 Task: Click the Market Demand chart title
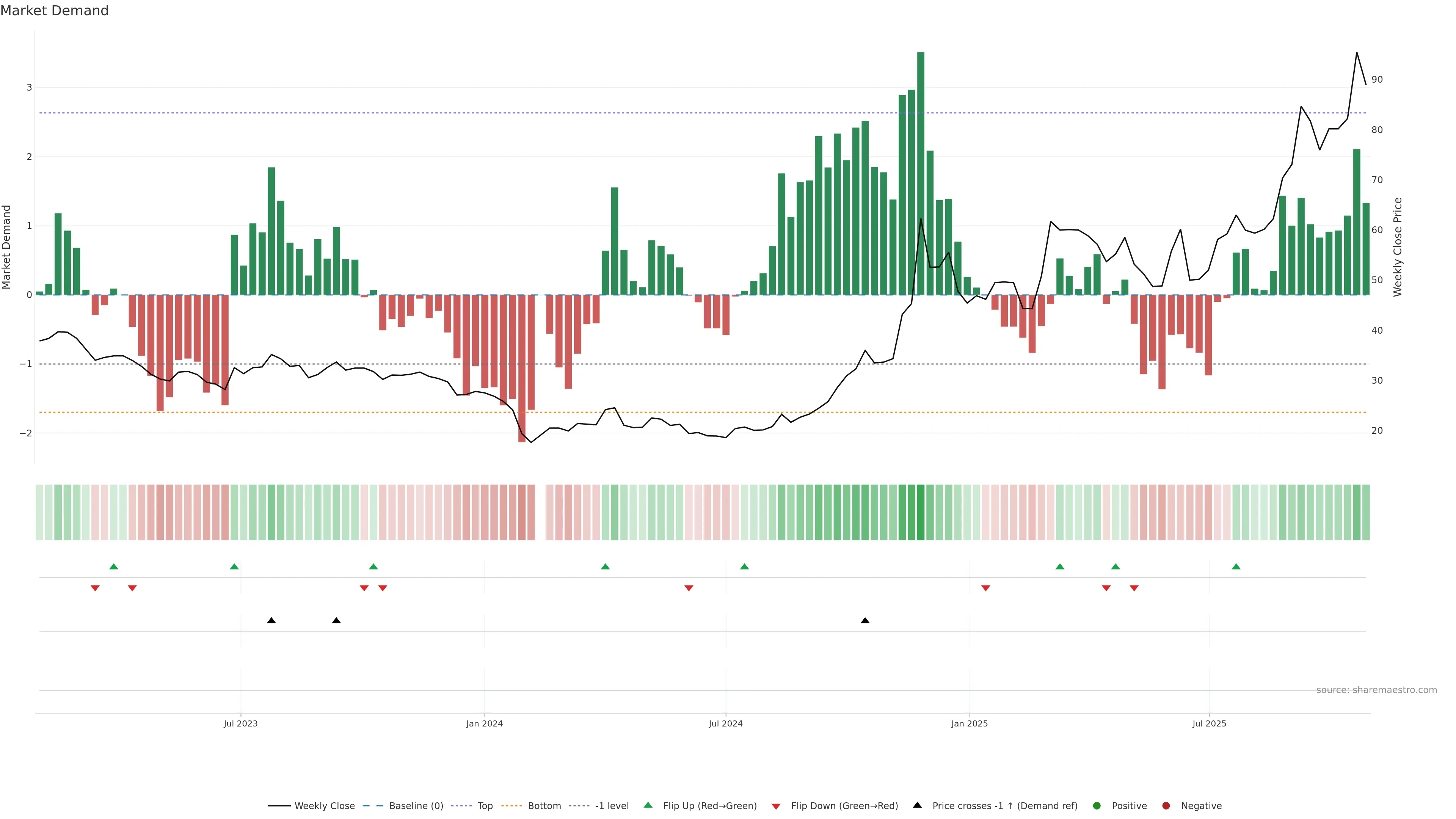click(x=54, y=11)
